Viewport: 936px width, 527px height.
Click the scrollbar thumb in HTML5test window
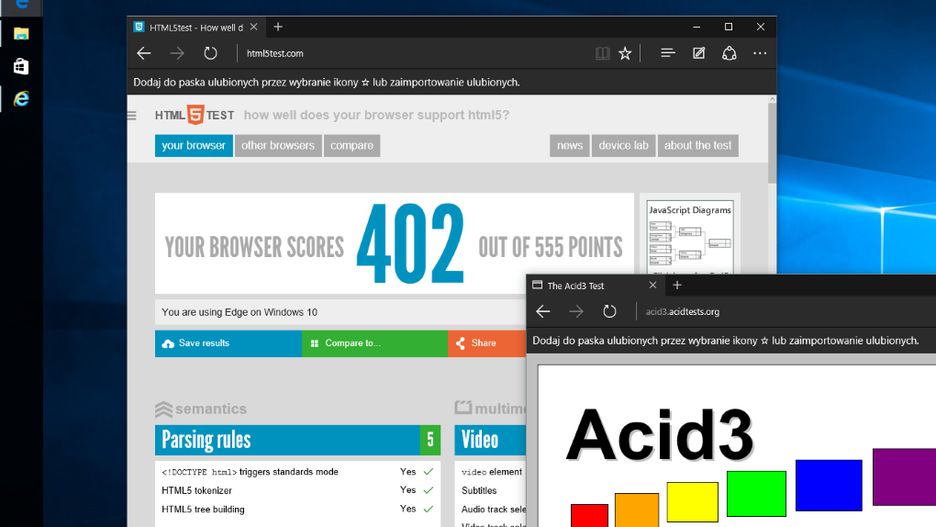[772, 143]
